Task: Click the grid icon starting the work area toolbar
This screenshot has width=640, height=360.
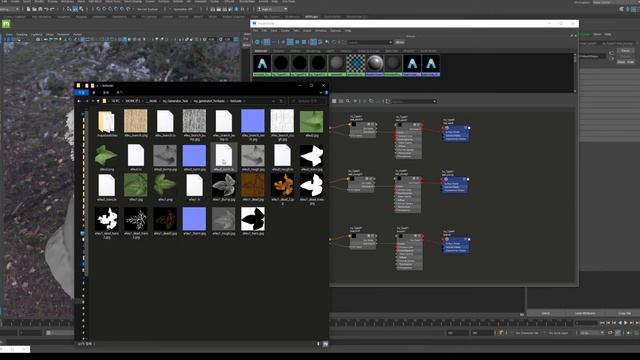Action: (334, 101)
